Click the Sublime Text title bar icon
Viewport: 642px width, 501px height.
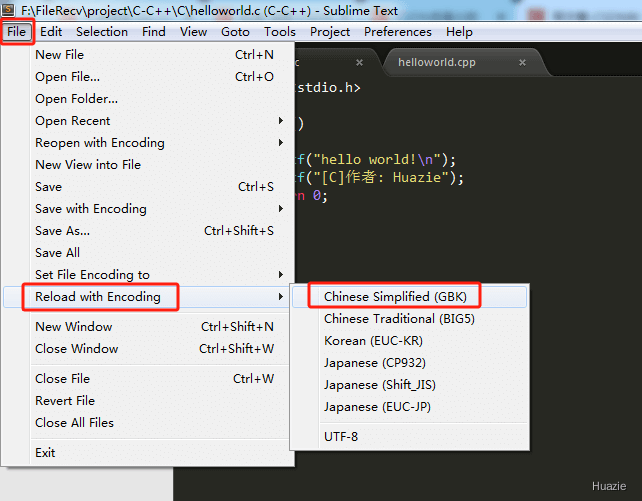(x=8, y=10)
